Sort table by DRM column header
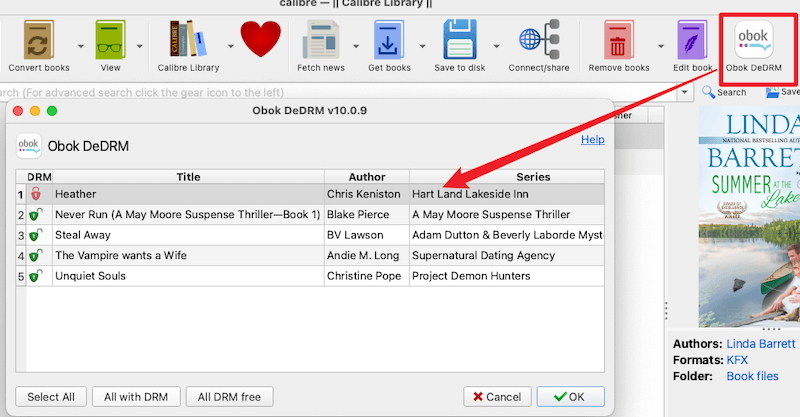The image size is (800, 417). [x=39, y=177]
